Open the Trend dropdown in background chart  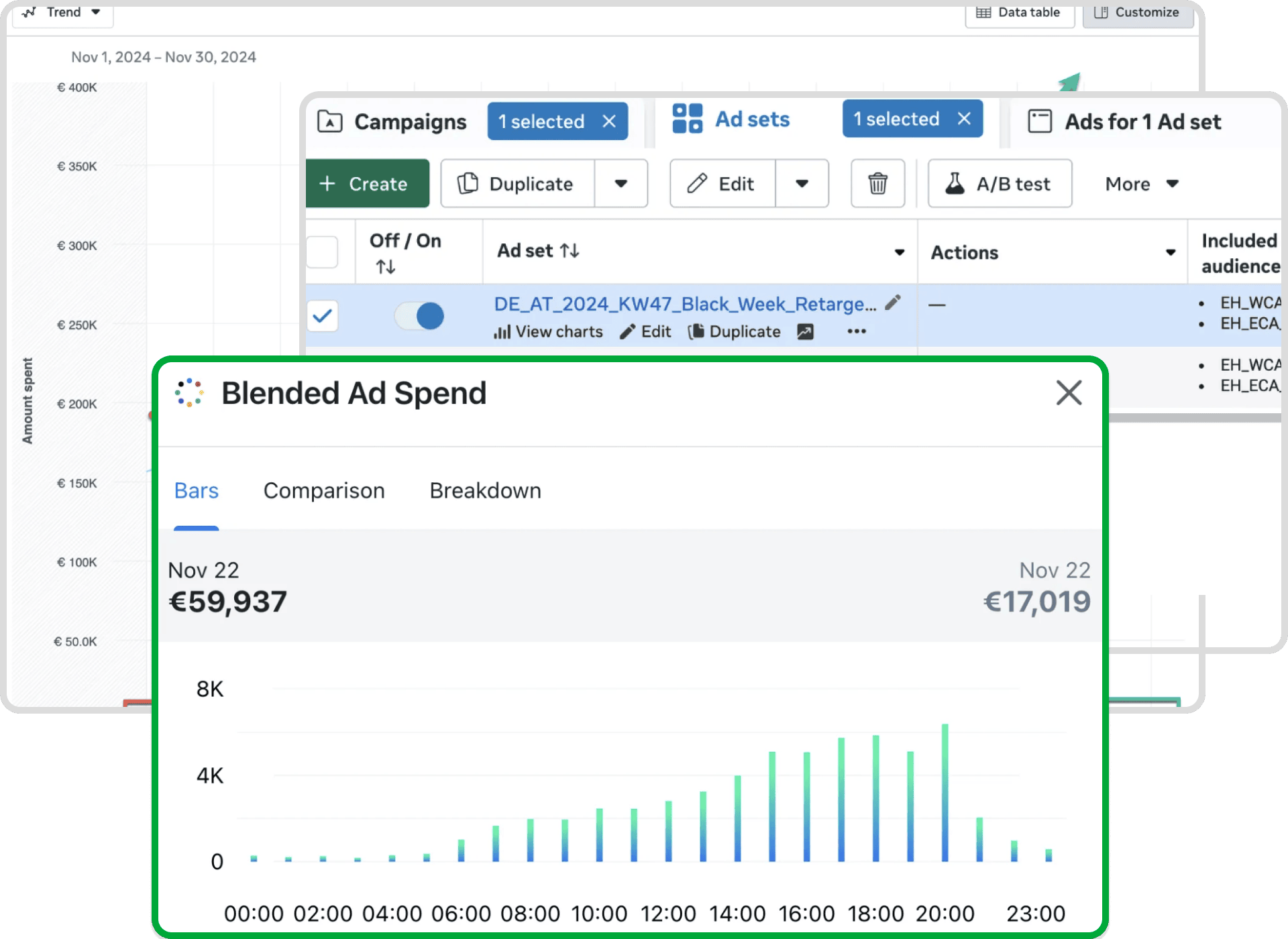point(62,12)
